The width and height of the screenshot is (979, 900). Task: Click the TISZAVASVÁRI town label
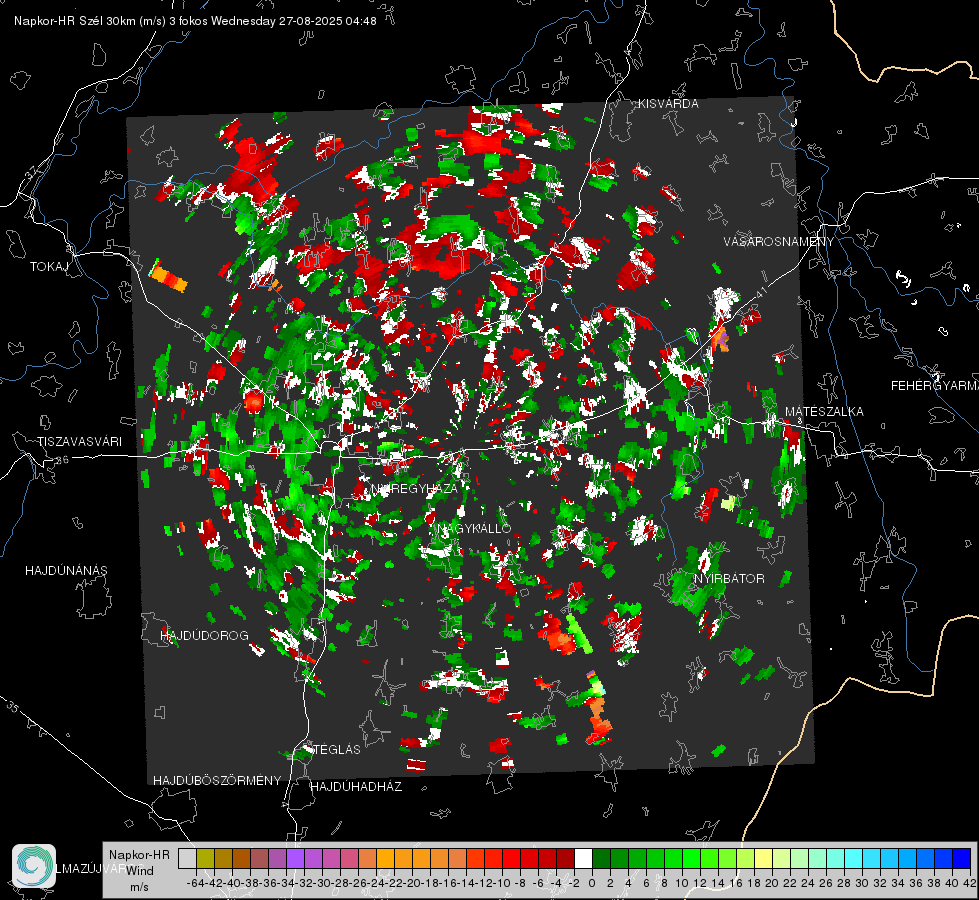(79, 442)
